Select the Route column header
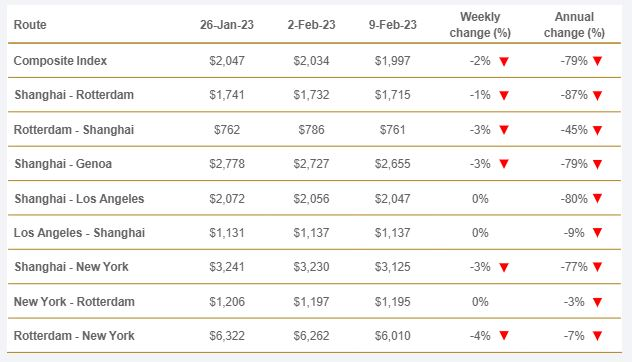Image resolution: width=632 pixels, height=362 pixels. (30, 25)
